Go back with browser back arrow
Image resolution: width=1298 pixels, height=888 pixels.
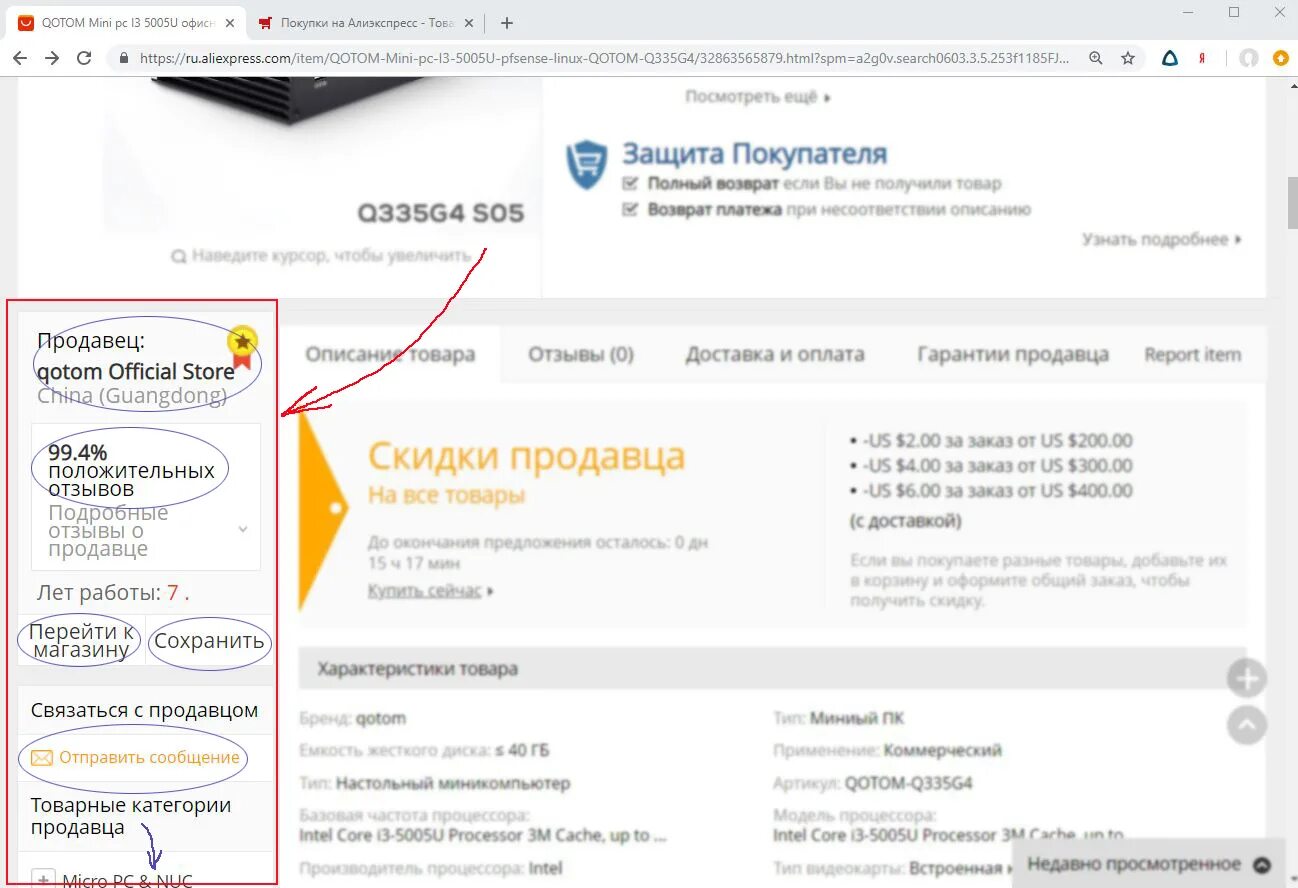point(20,58)
